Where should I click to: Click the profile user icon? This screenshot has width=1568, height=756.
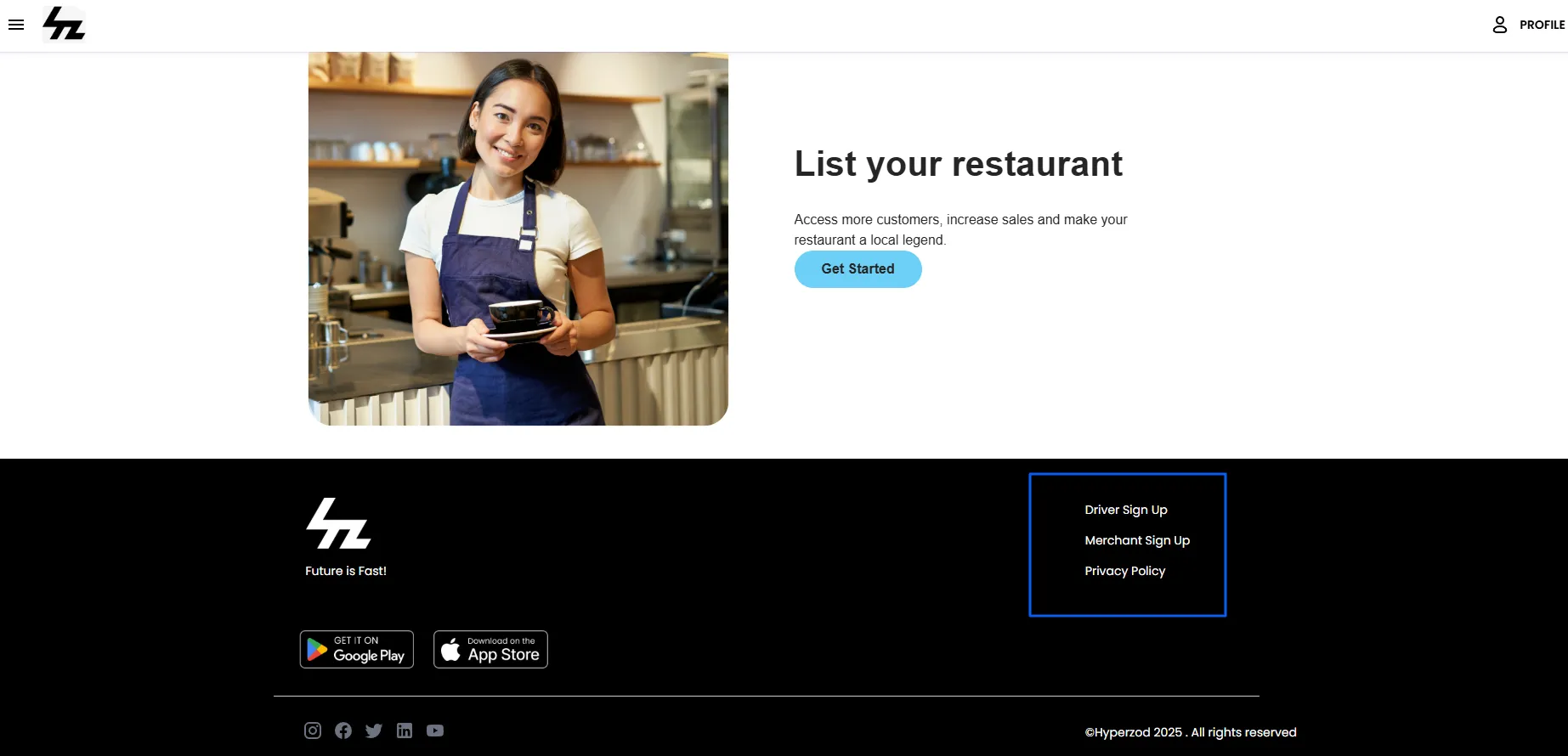pos(1500,25)
